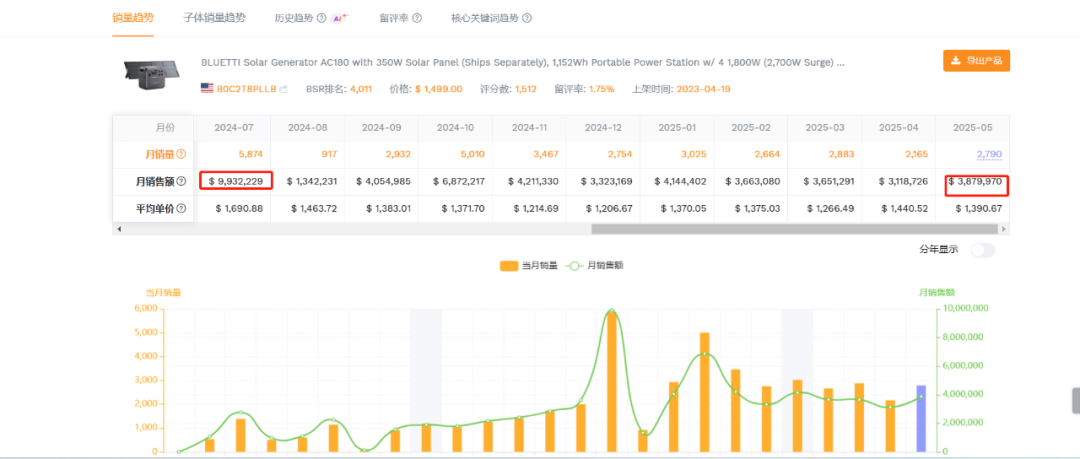Open the 历史趋势 tab
This screenshot has height=459, width=1080.
(x=294, y=18)
